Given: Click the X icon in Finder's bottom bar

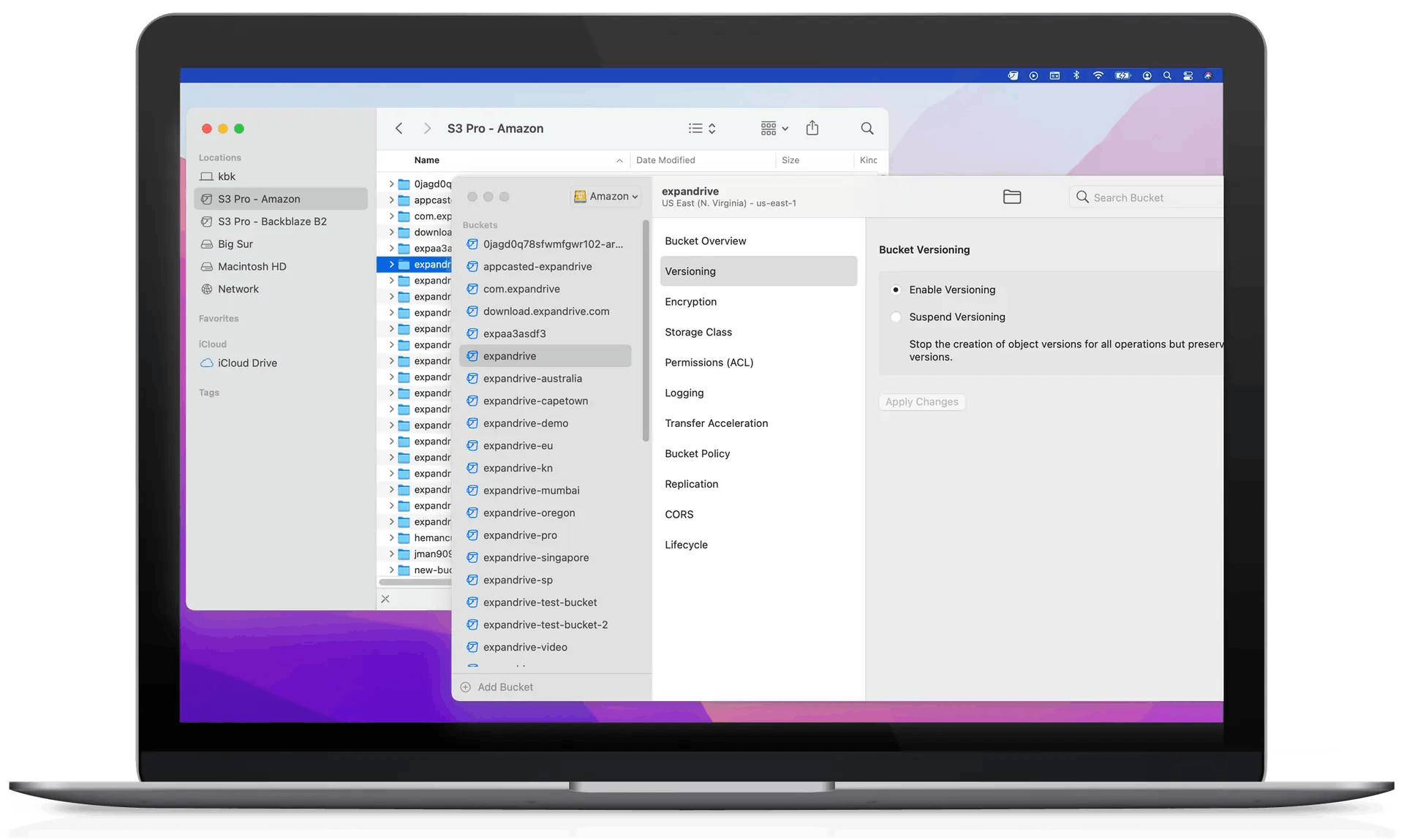Looking at the screenshot, I should 385,599.
